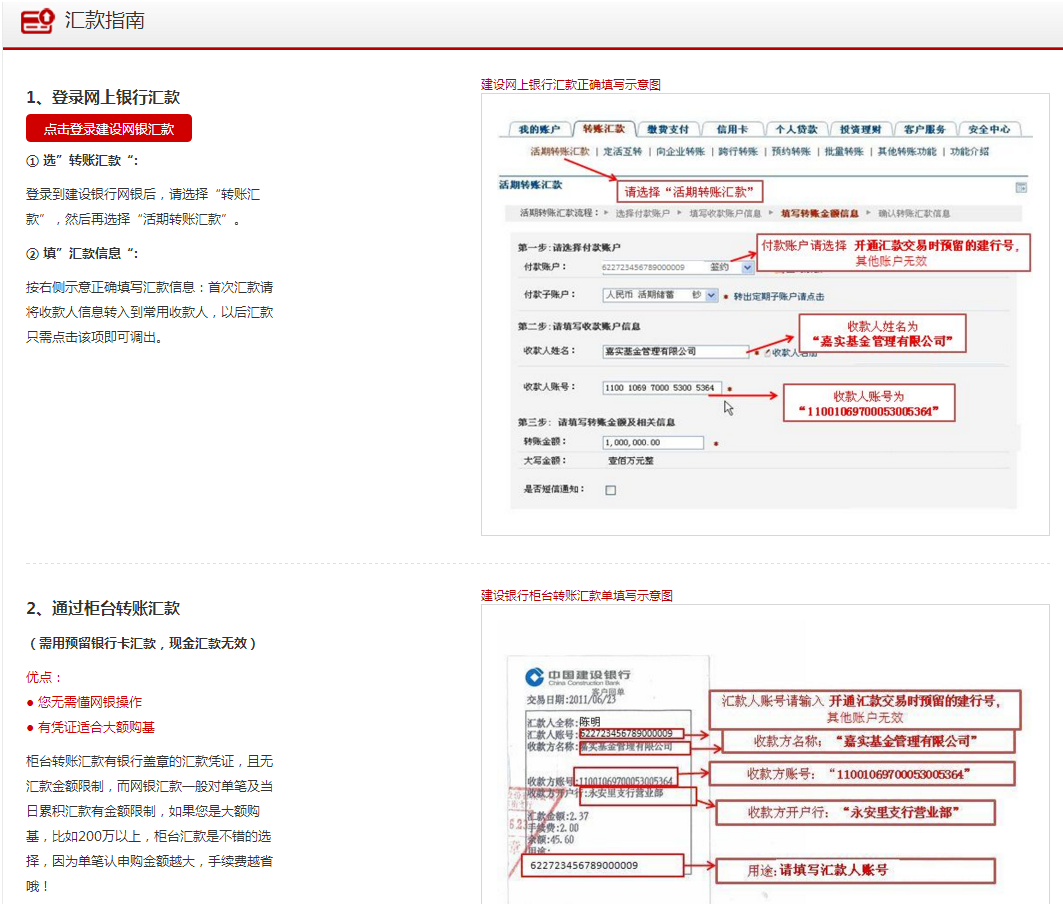Viewport: 1063px width, 904px height.
Task: Click the 转账金额 input field
Action: [653, 442]
